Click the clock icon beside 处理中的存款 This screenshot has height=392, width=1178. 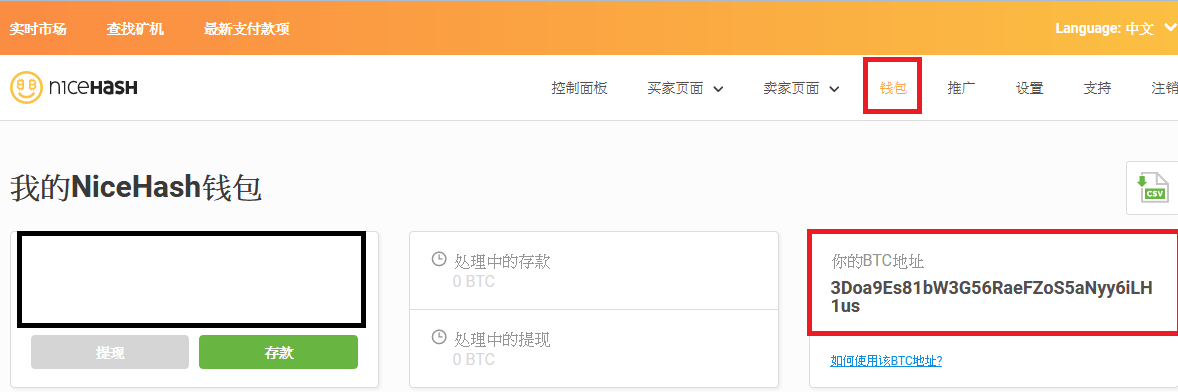439,260
